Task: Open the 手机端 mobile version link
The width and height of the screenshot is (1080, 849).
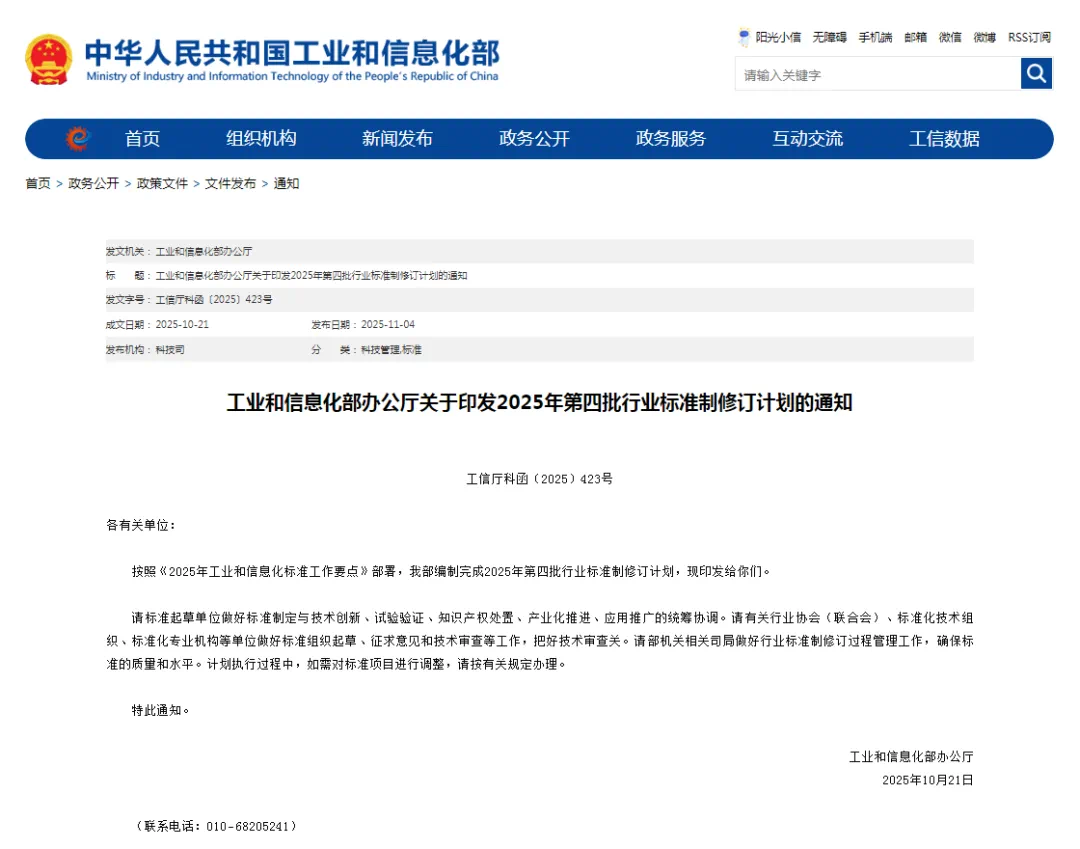Action: tap(875, 37)
